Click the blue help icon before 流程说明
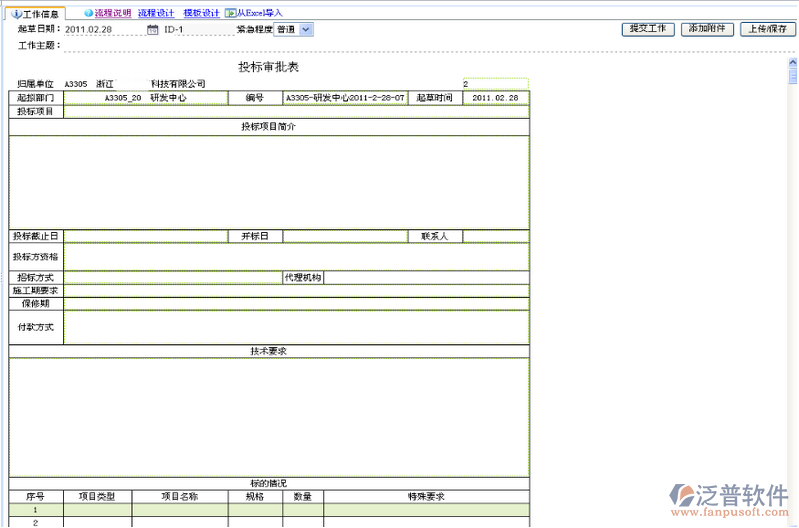The image size is (799, 528). [x=88, y=14]
